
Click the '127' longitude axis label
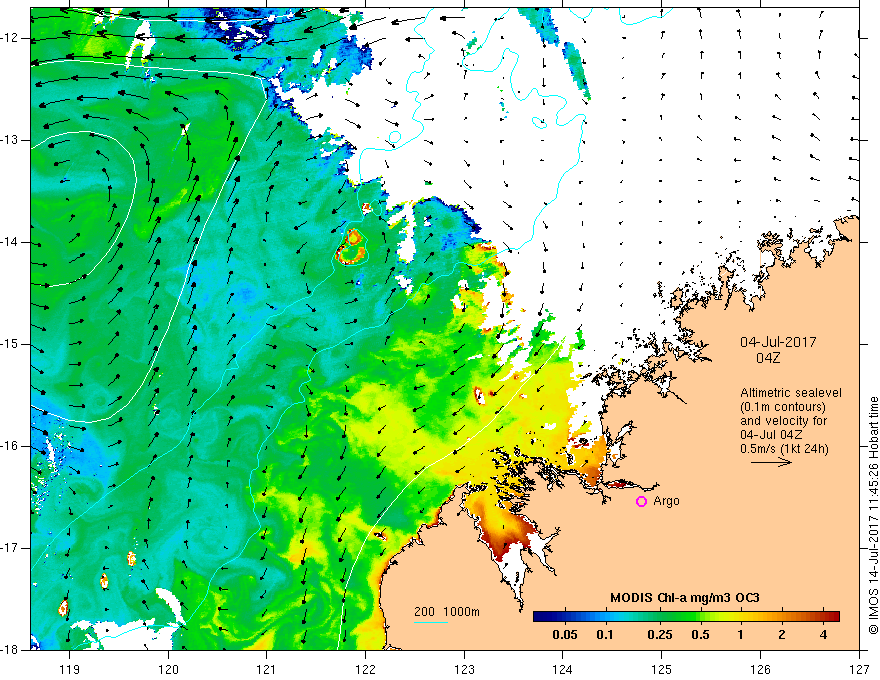click(859, 669)
